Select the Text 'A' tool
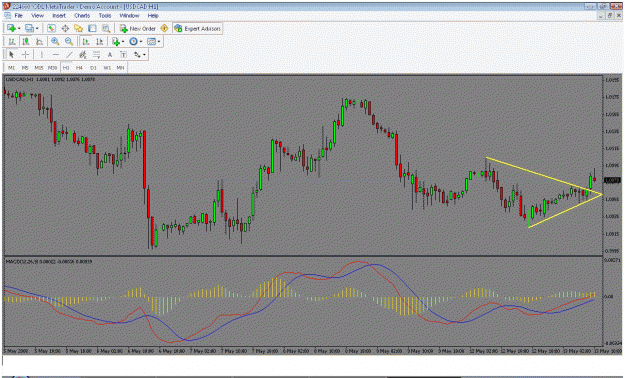 (110, 55)
